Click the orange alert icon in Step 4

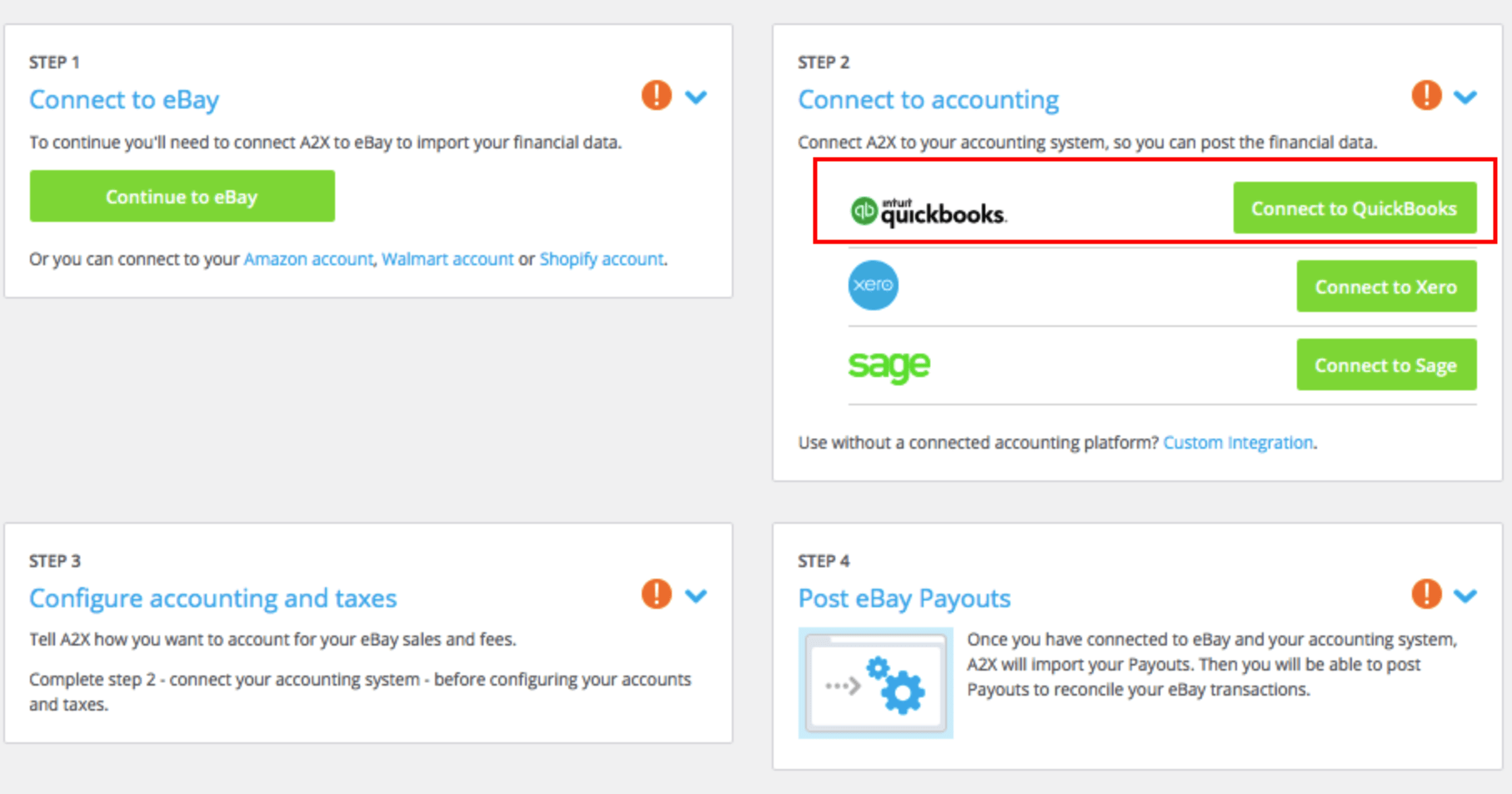1426,594
